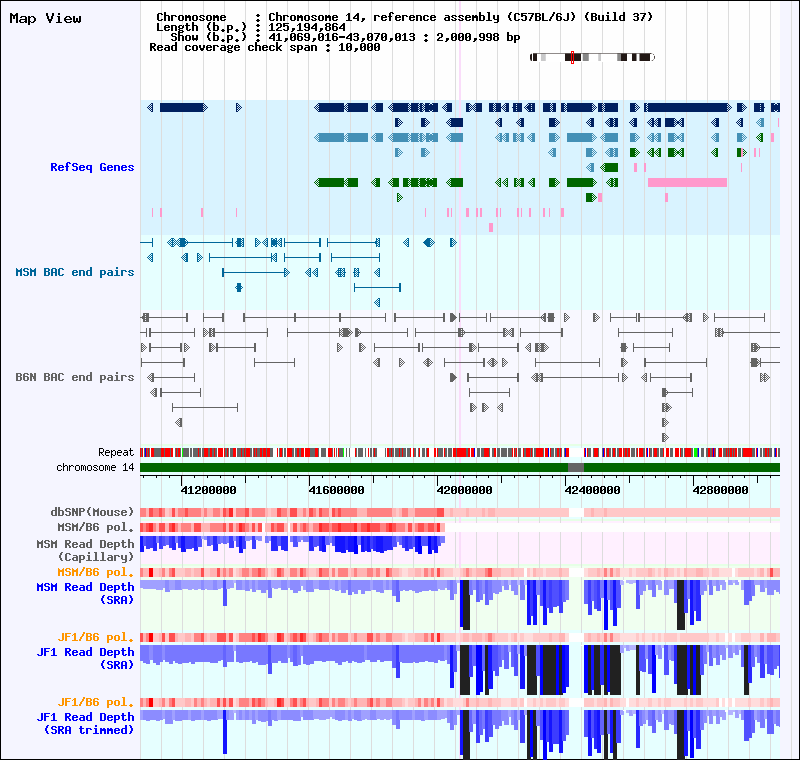Screen dimensions: 800x760
Task: Click the red position marker on chromosome ideogram
Action: [572, 57]
